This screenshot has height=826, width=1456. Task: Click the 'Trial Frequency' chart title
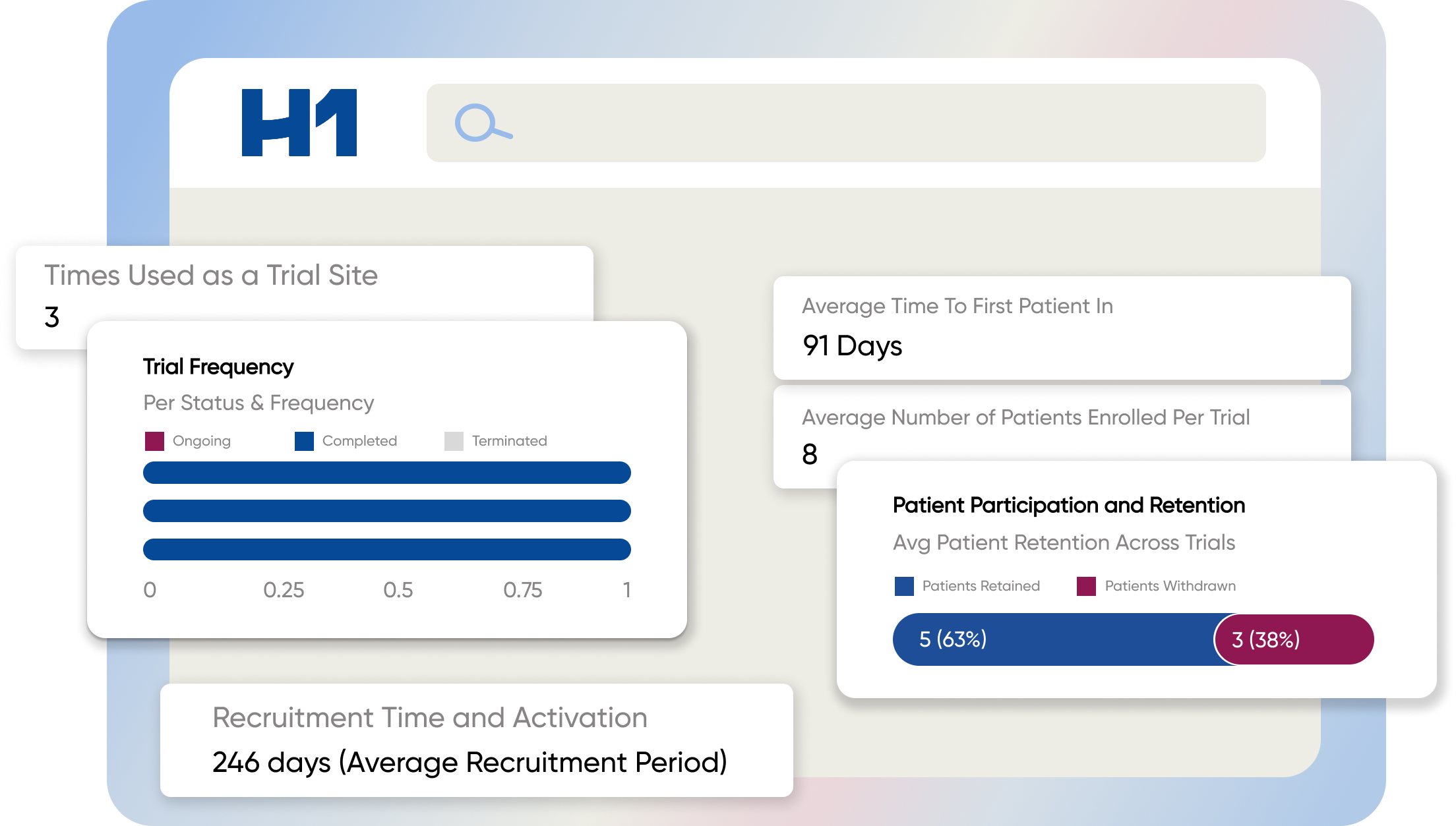pos(218,367)
